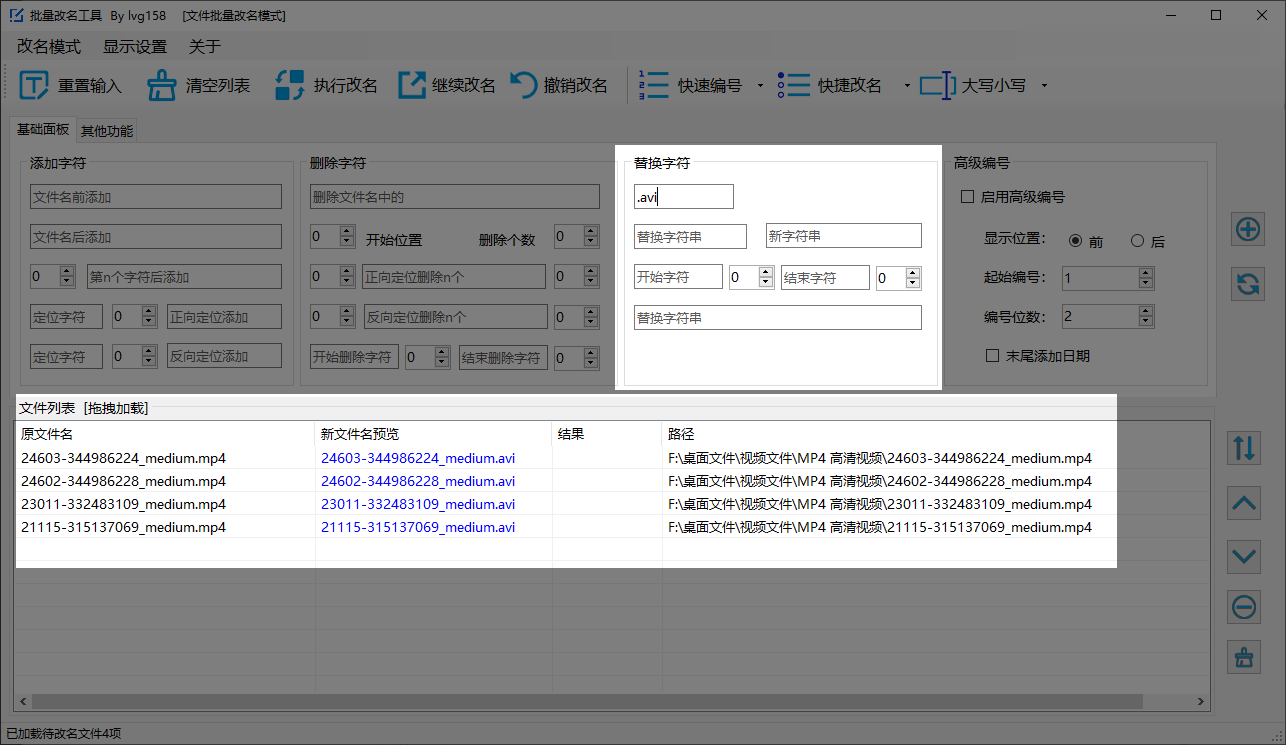Click the 正向定位删除n个 input field
This screenshot has width=1286, height=745.
tap(454, 277)
